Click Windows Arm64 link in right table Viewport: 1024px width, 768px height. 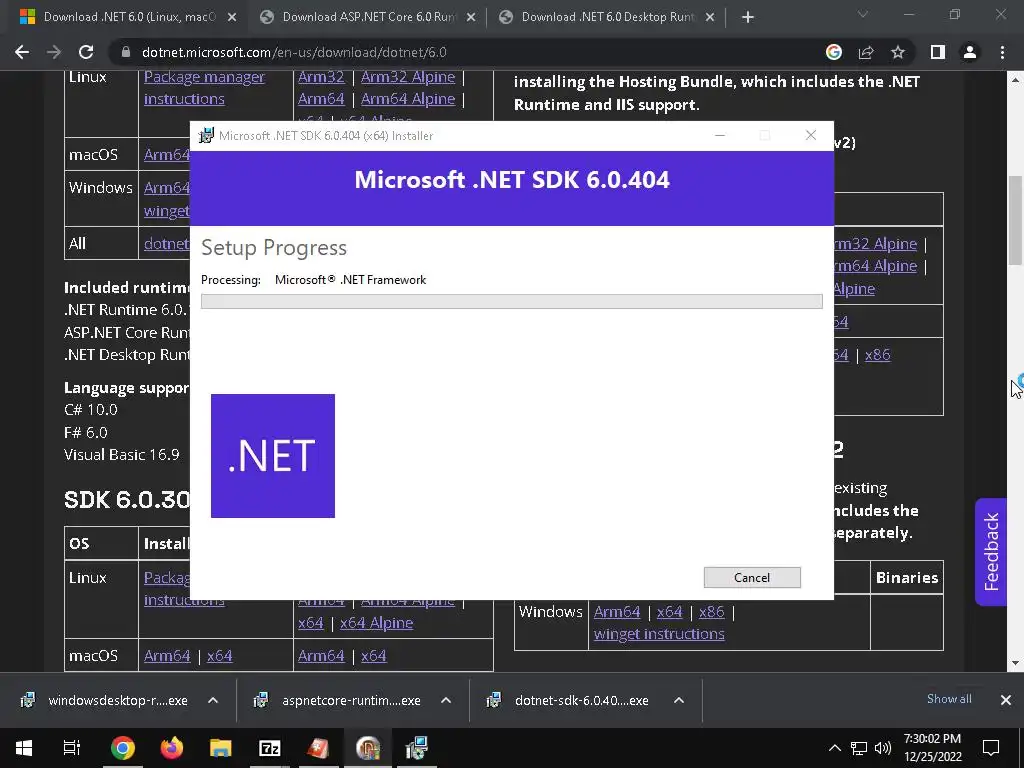(616, 612)
